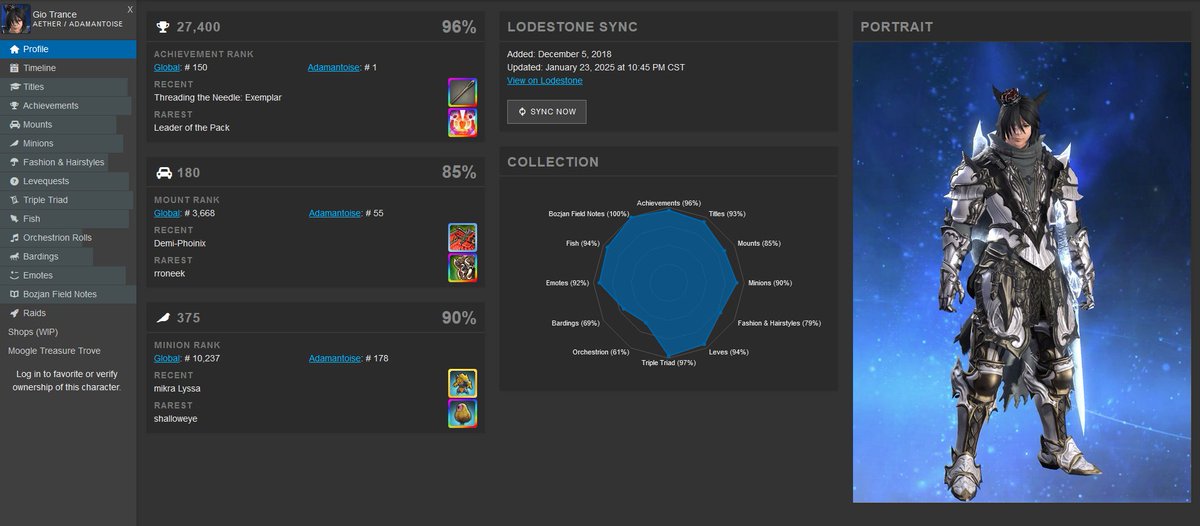Image resolution: width=1200 pixels, height=526 pixels.
Task: Click the minion icon beside 375
Action: click(163, 318)
